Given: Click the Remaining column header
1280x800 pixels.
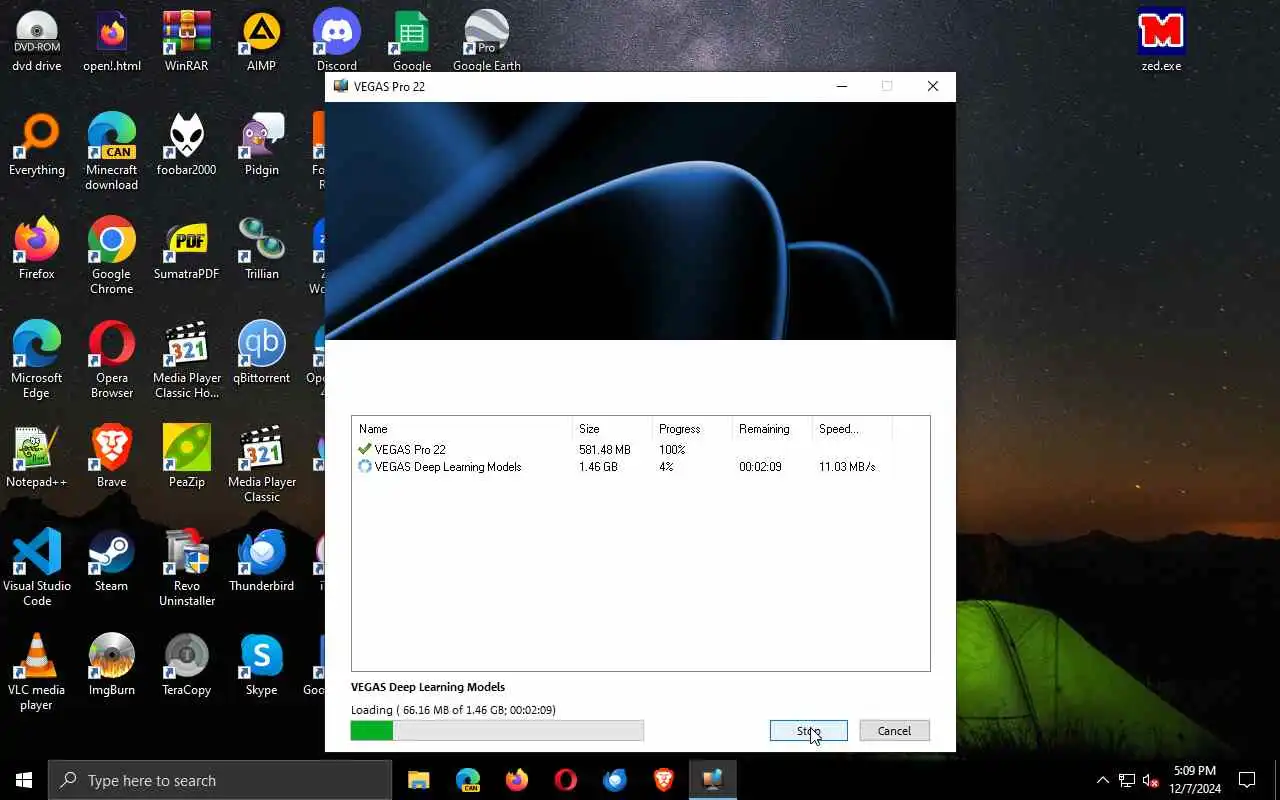Looking at the screenshot, I should tap(772, 429).
